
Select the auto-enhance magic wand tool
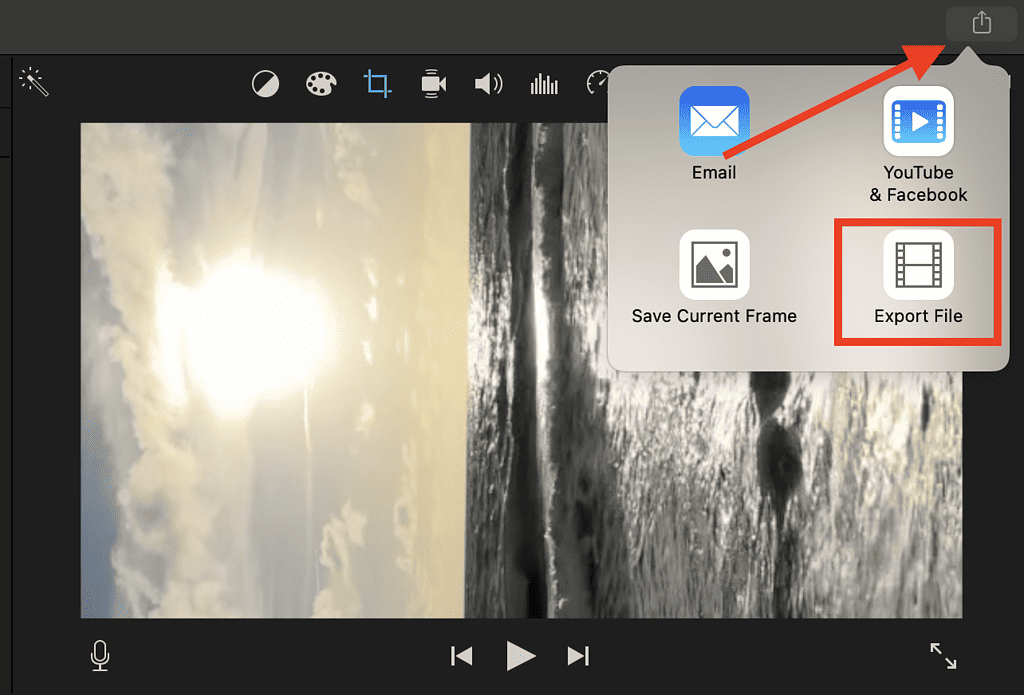33,83
